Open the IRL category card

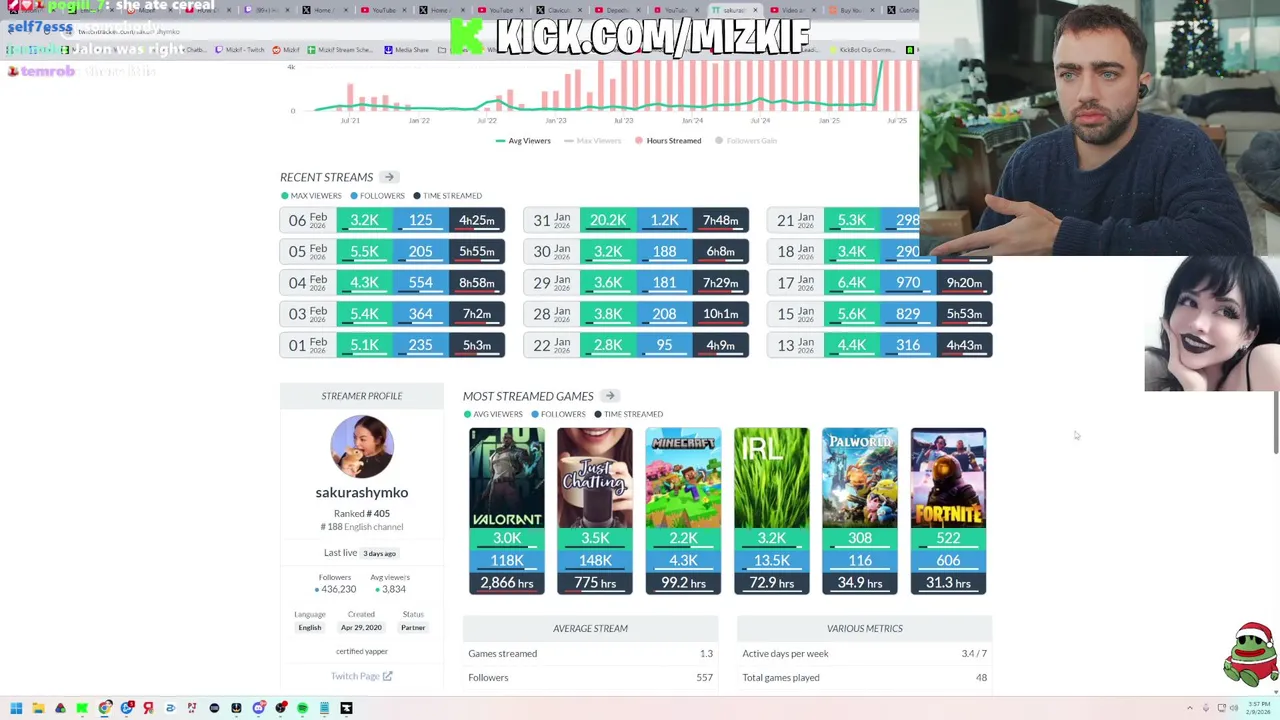771,511
